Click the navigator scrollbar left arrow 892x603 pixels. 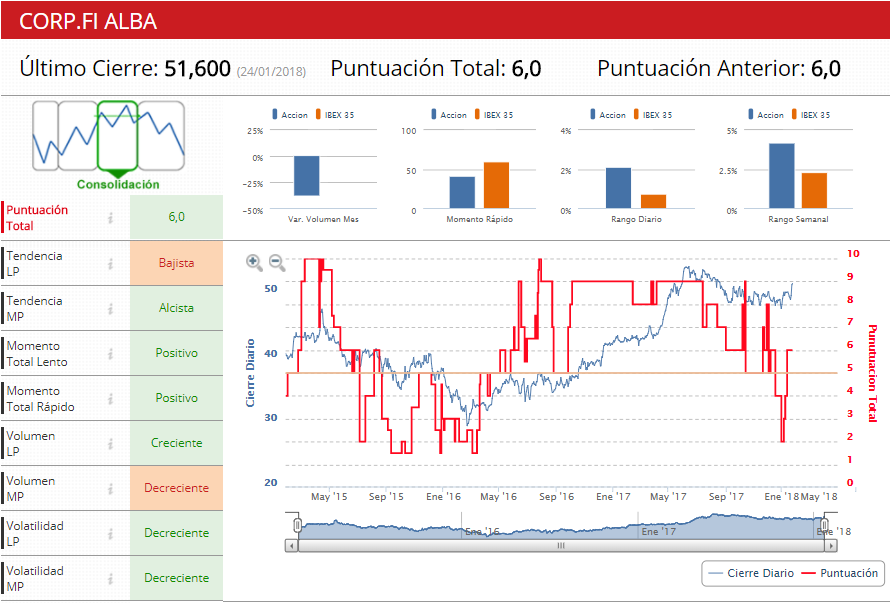tap(291, 546)
